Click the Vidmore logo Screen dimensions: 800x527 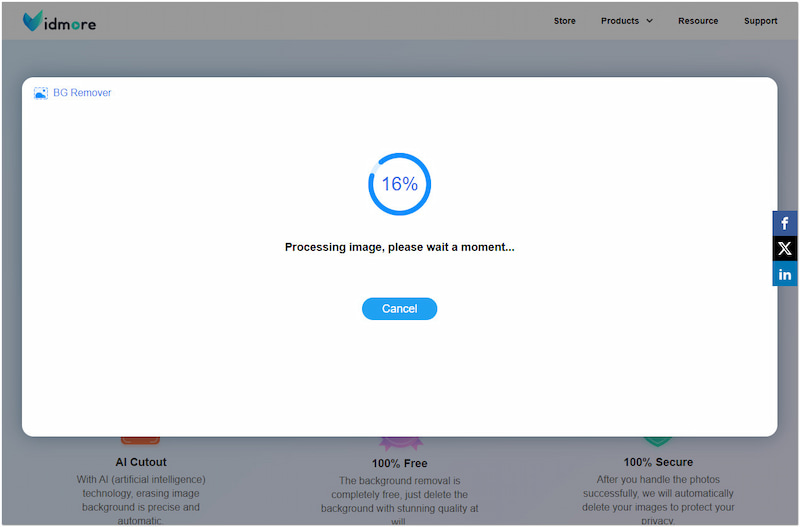(x=60, y=21)
